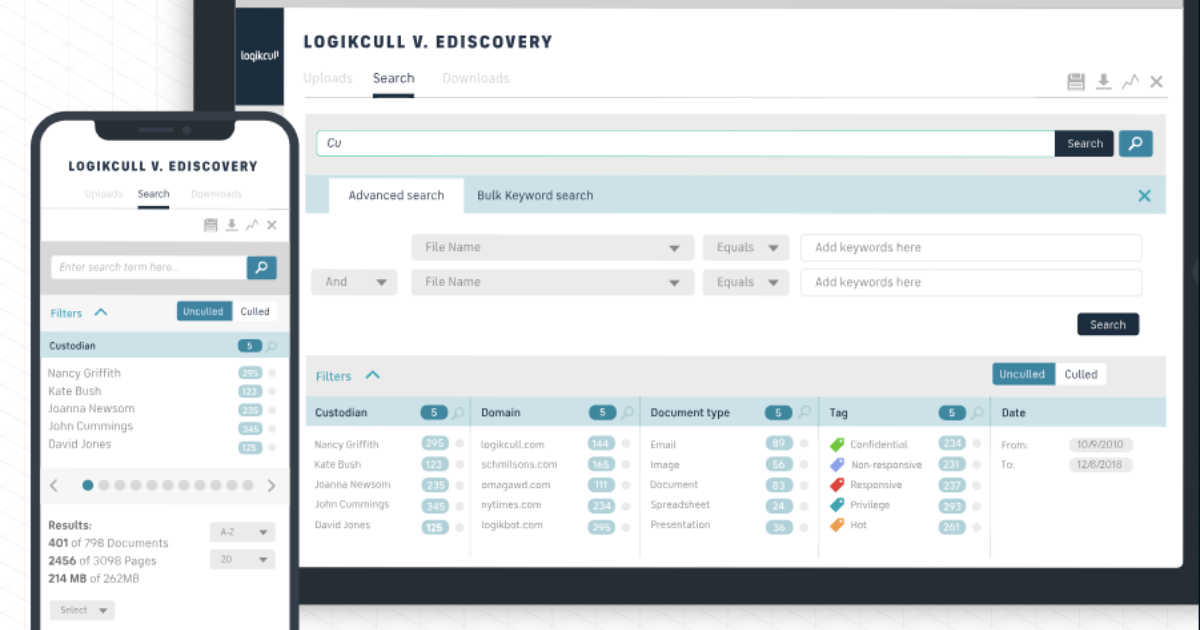Image resolution: width=1200 pixels, height=630 pixels.
Task: Select the radio dot for nytimes.com
Action: (x=626, y=505)
